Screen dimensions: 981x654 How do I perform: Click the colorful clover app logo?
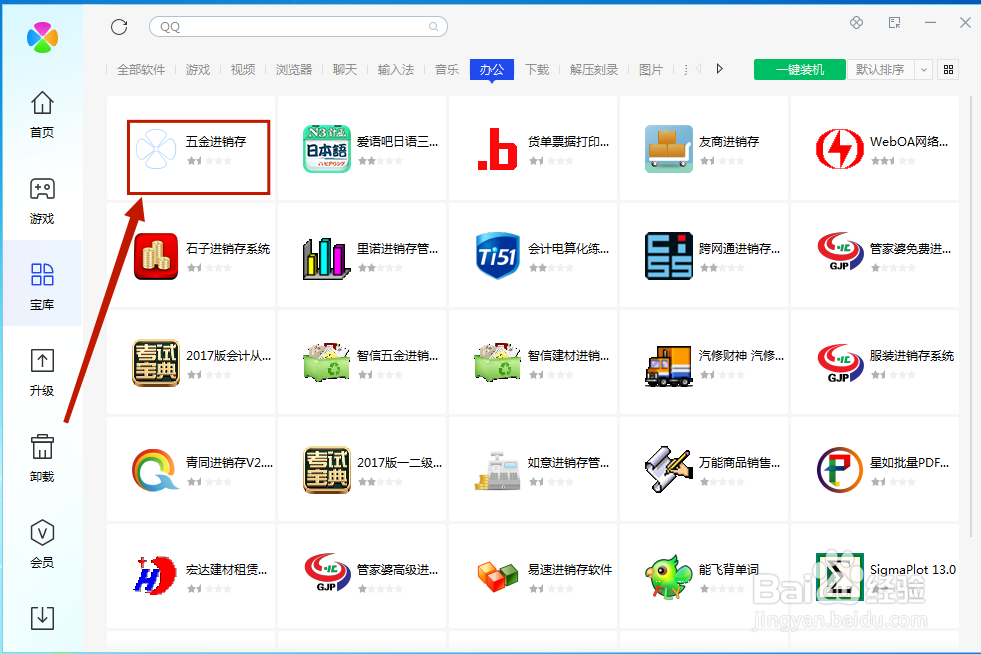click(43, 38)
